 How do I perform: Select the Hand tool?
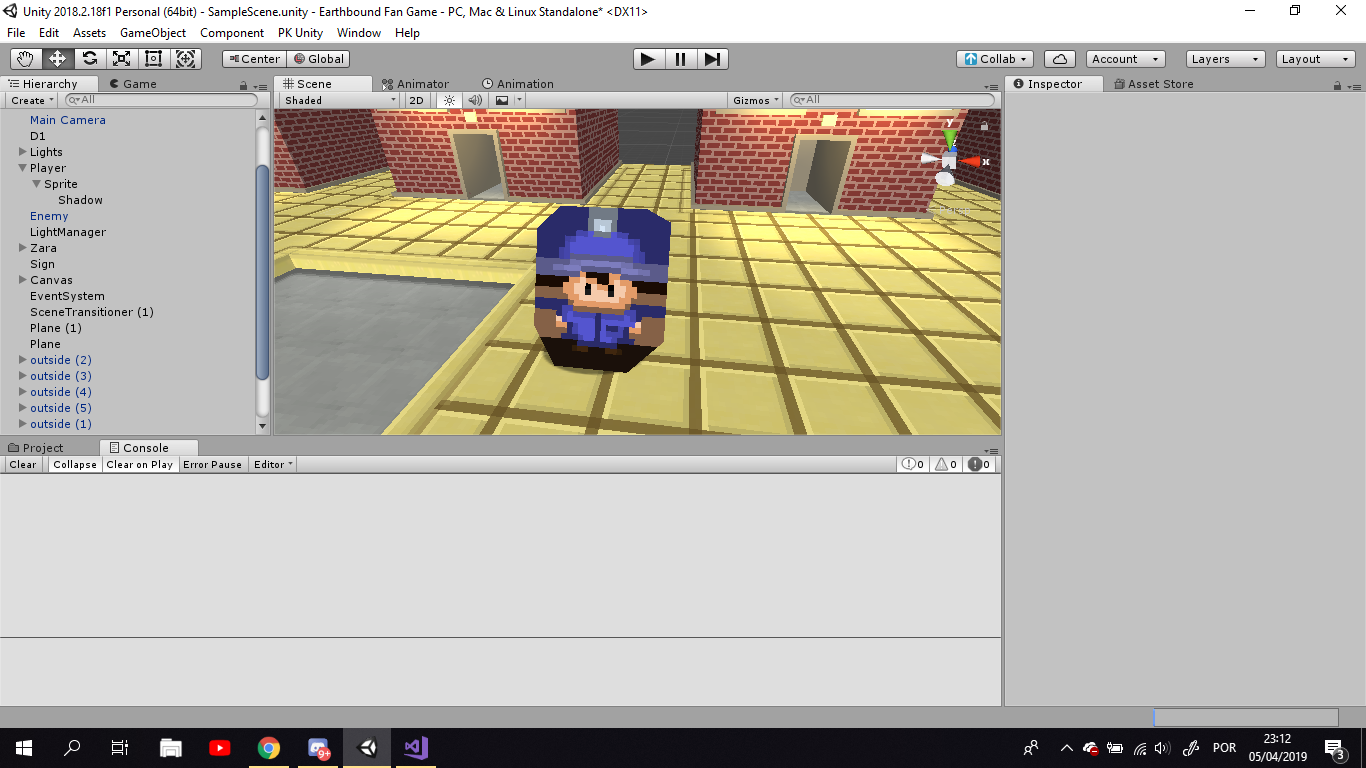coord(25,59)
